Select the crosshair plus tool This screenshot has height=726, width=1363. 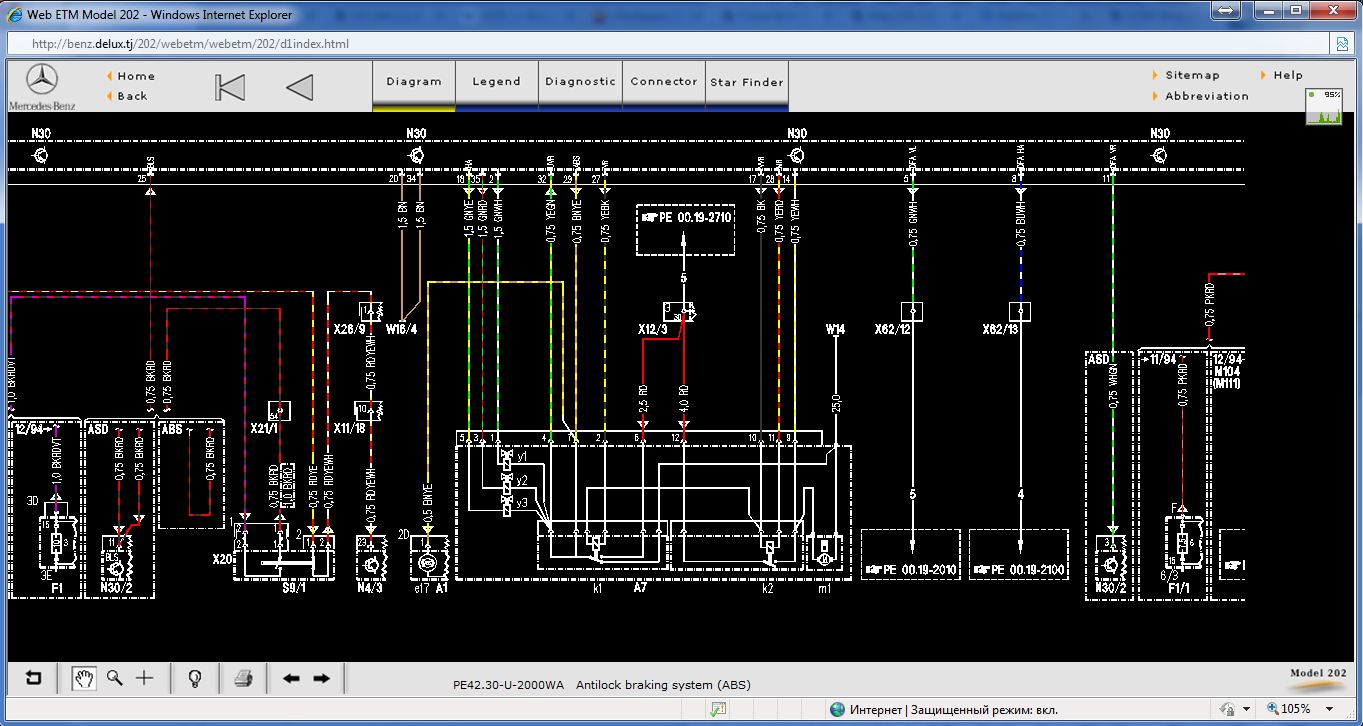pyautogui.click(x=145, y=678)
